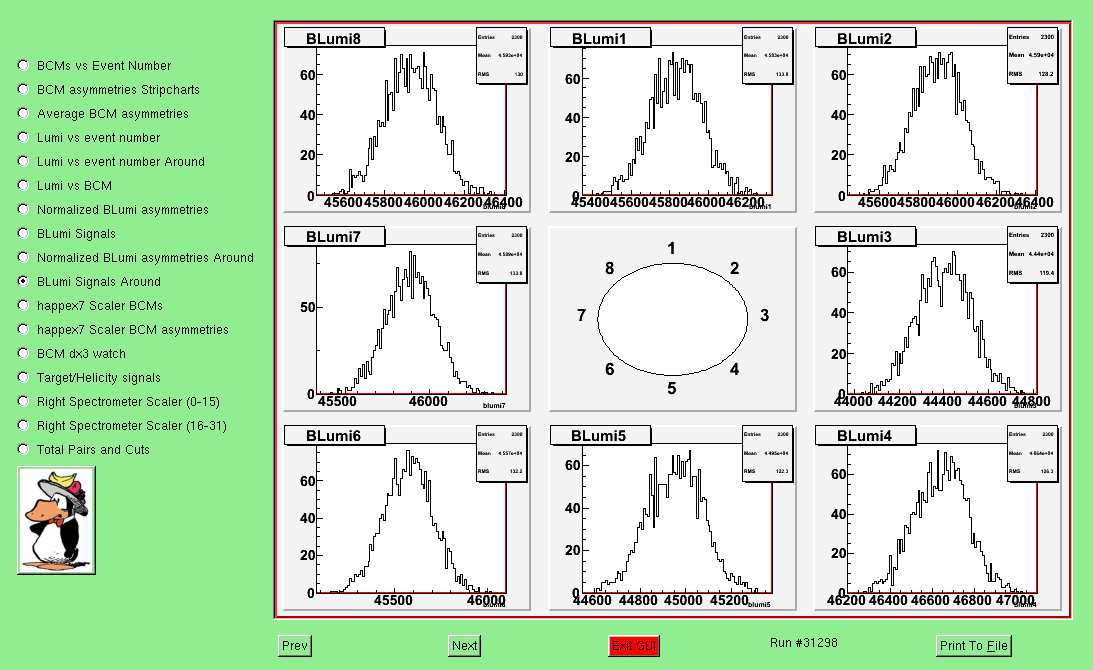The width and height of the screenshot is (1093, 670).
Task: Click number 5 label below the ellipse
Action: 672,388
